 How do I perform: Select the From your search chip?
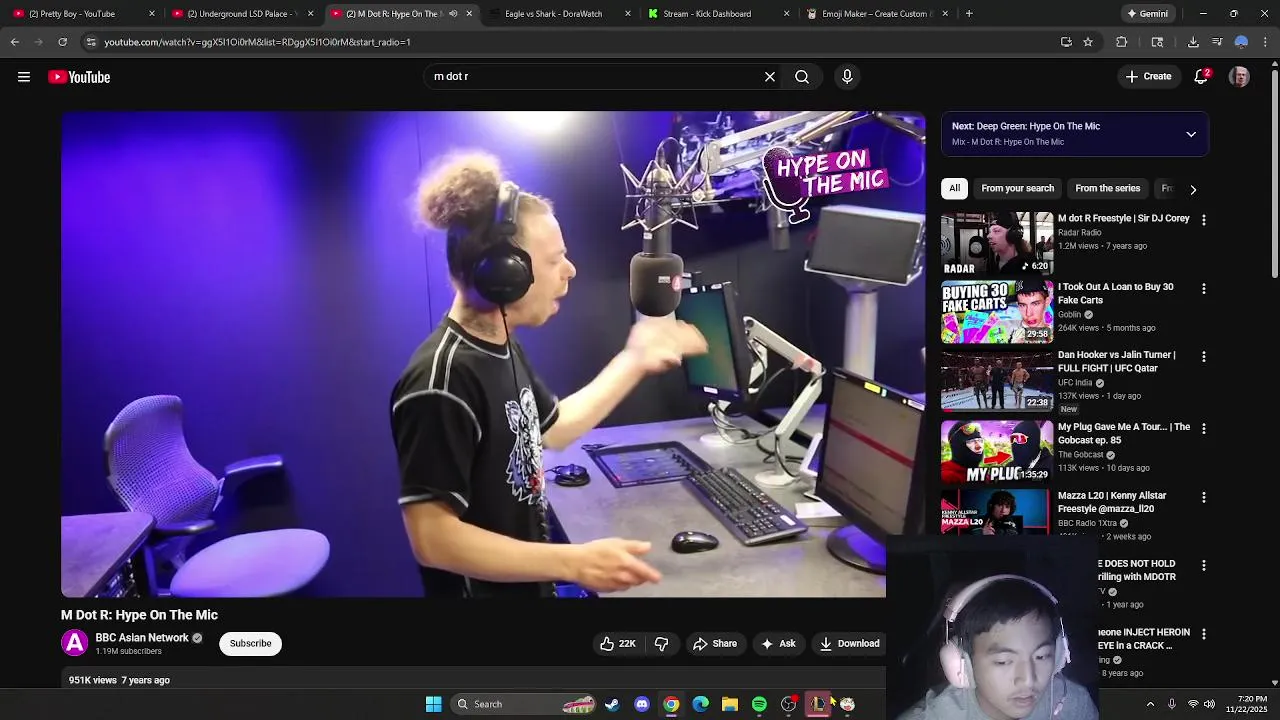click(x=1017, y=188)
